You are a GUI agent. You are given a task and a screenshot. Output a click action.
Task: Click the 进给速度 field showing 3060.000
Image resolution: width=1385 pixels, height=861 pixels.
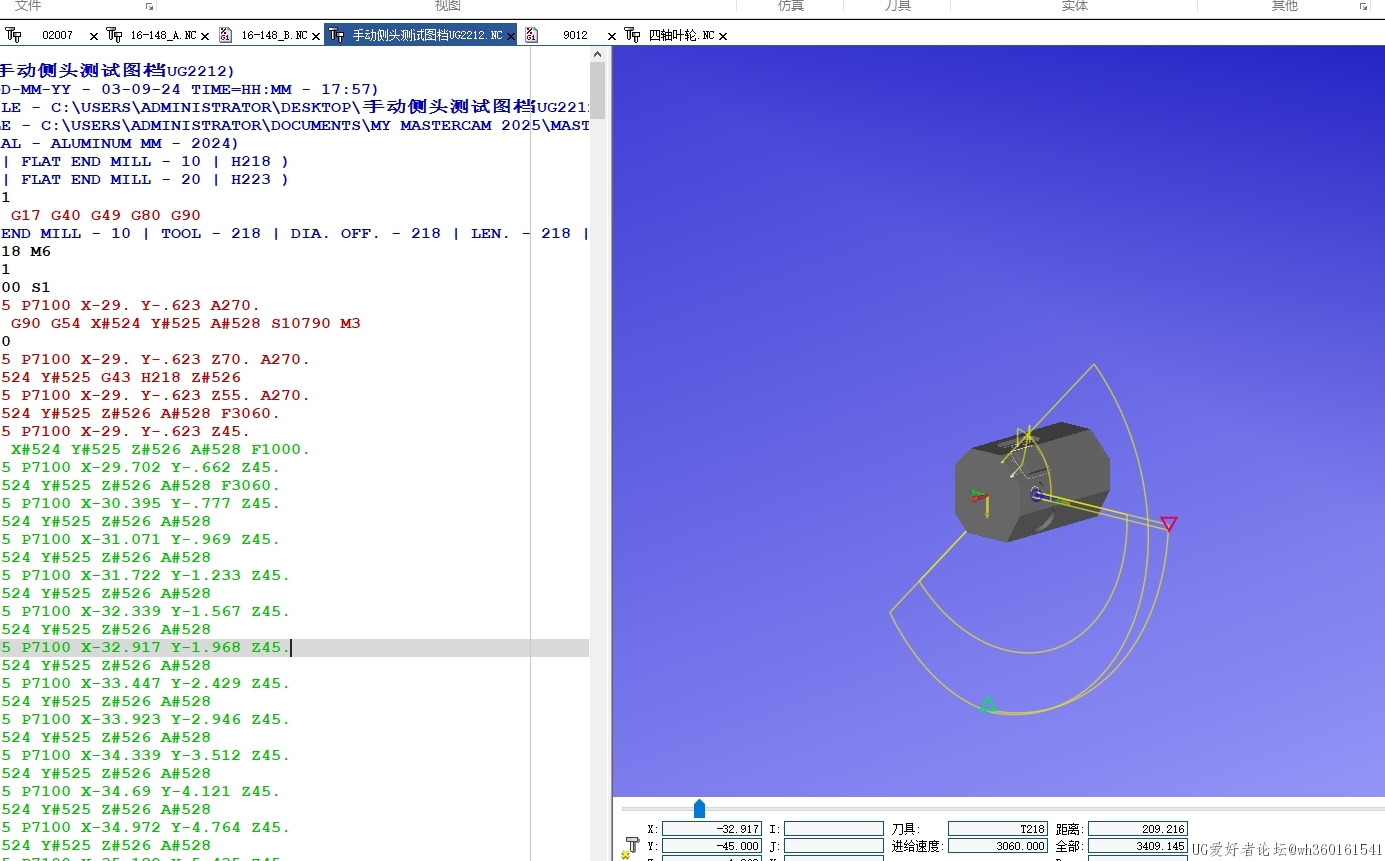click(998, 846)
